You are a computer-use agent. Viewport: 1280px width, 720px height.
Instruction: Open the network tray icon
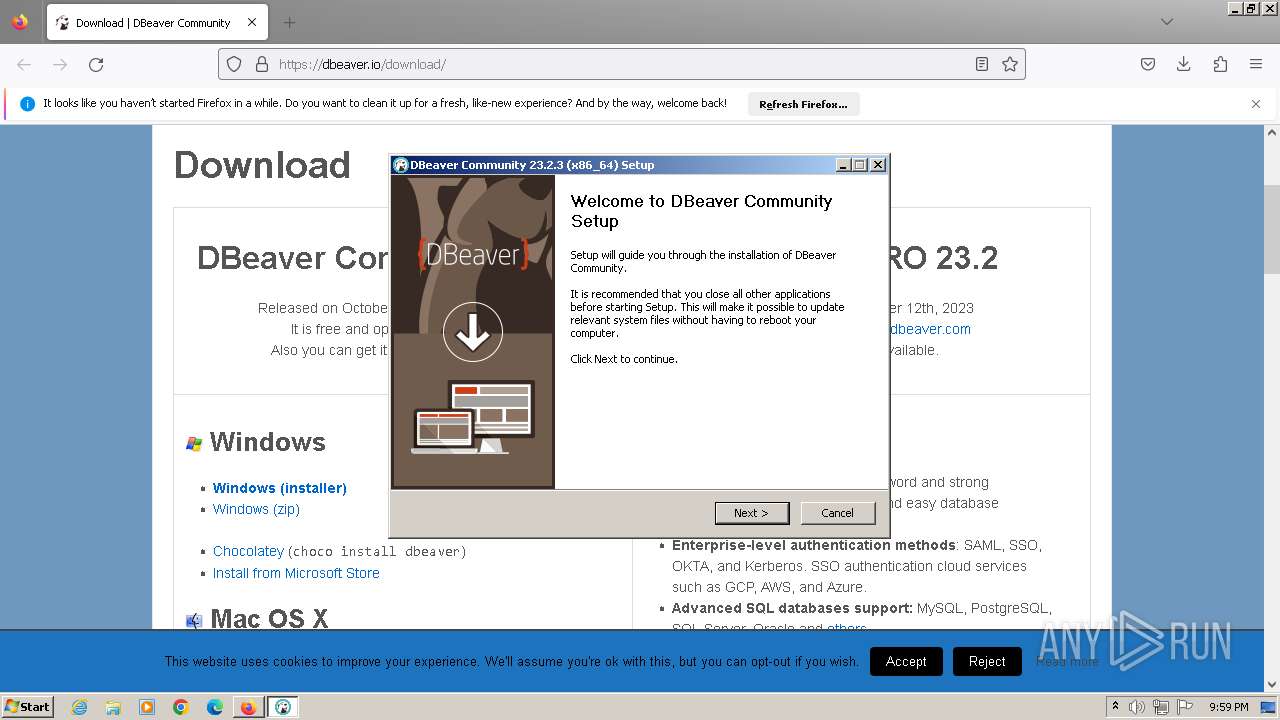pos(1161,707)
